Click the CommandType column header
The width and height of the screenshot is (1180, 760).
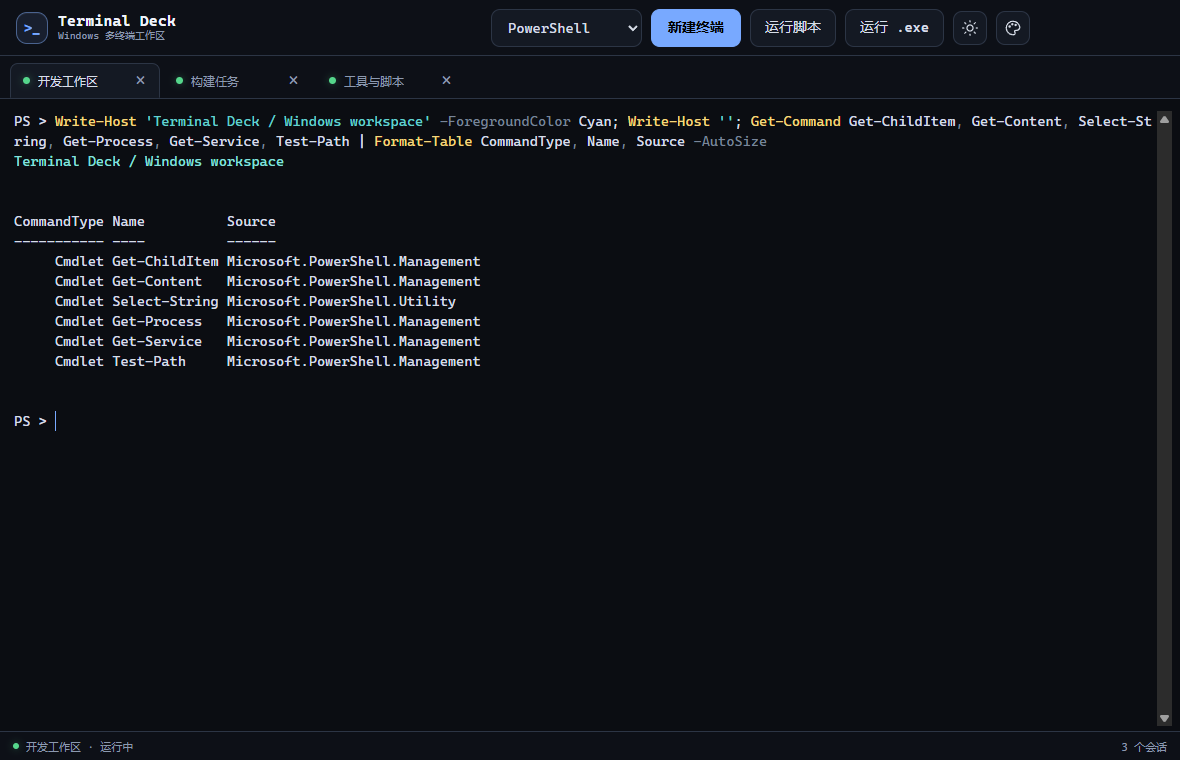[x=59, y=221]
